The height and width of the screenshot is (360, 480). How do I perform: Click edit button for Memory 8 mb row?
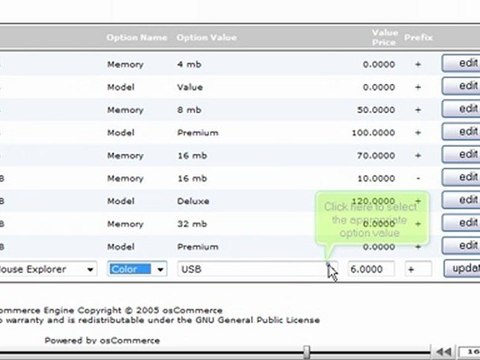(461, 109)
